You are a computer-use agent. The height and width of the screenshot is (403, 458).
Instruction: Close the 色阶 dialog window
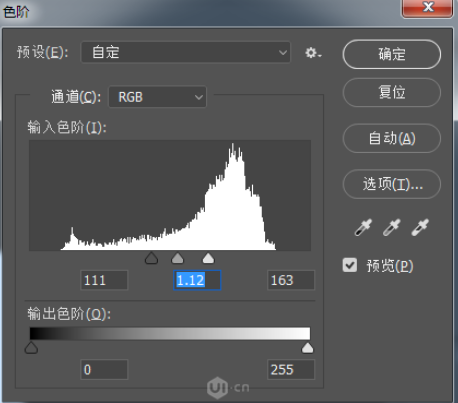coord(427,7)
